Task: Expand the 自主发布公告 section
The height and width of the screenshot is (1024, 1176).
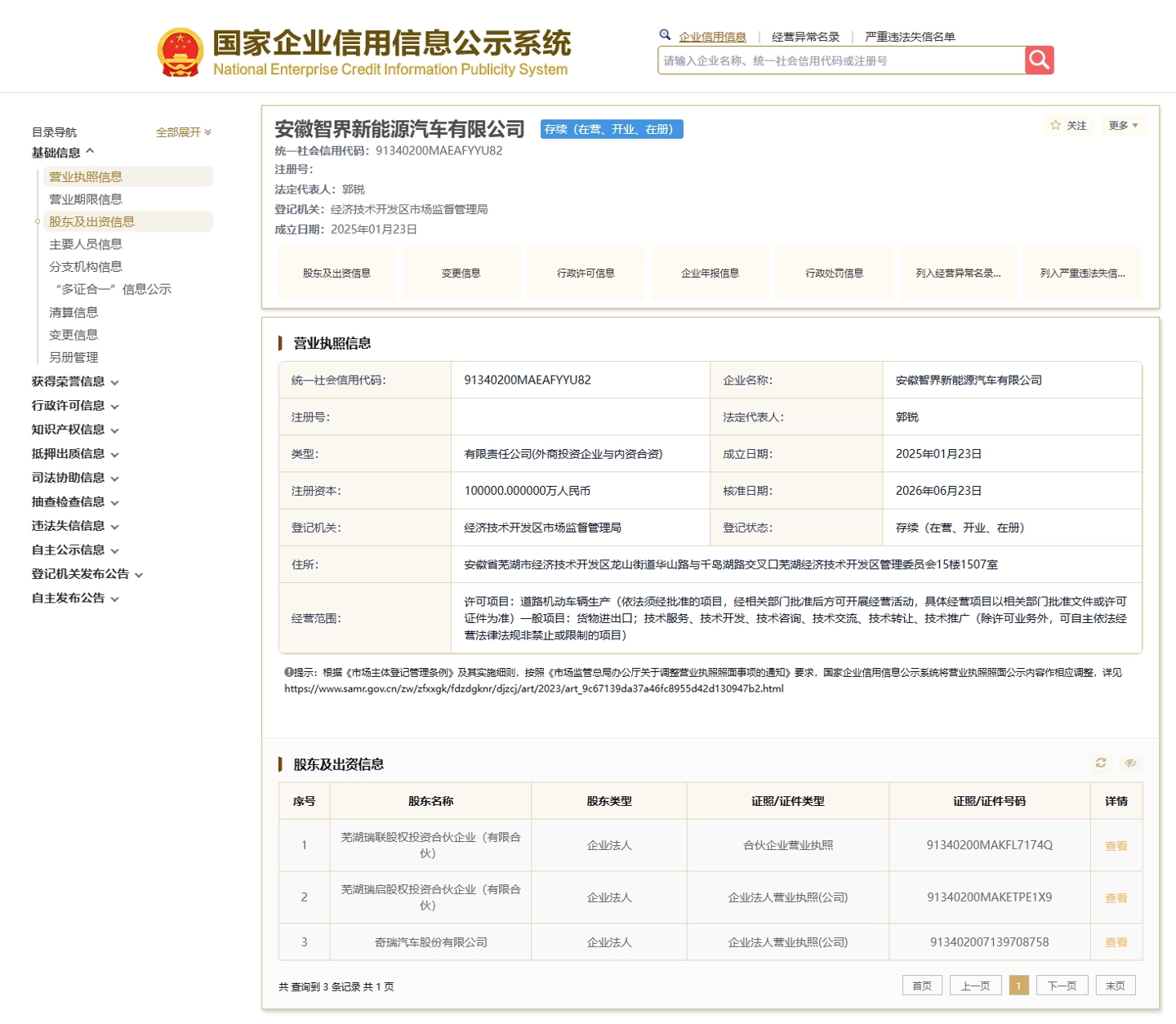Action: [75, 599]
